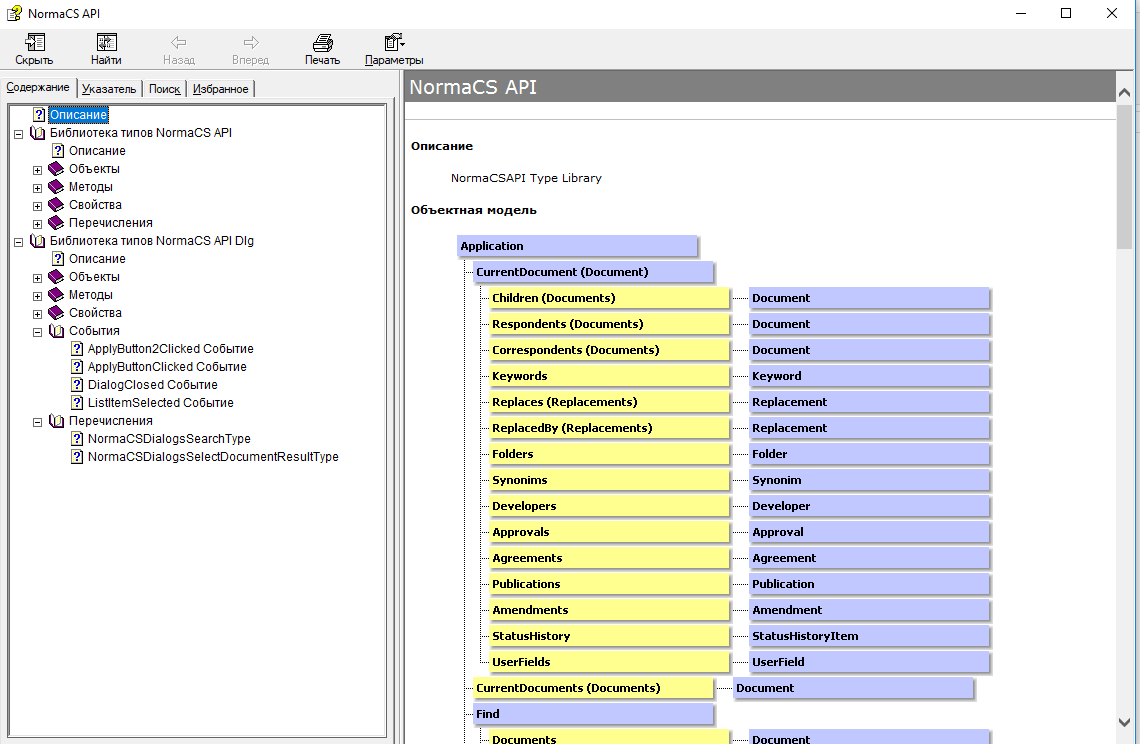Expand the first Свойства node
Viewport: 1140px width, 750px height.
[38, 206]
